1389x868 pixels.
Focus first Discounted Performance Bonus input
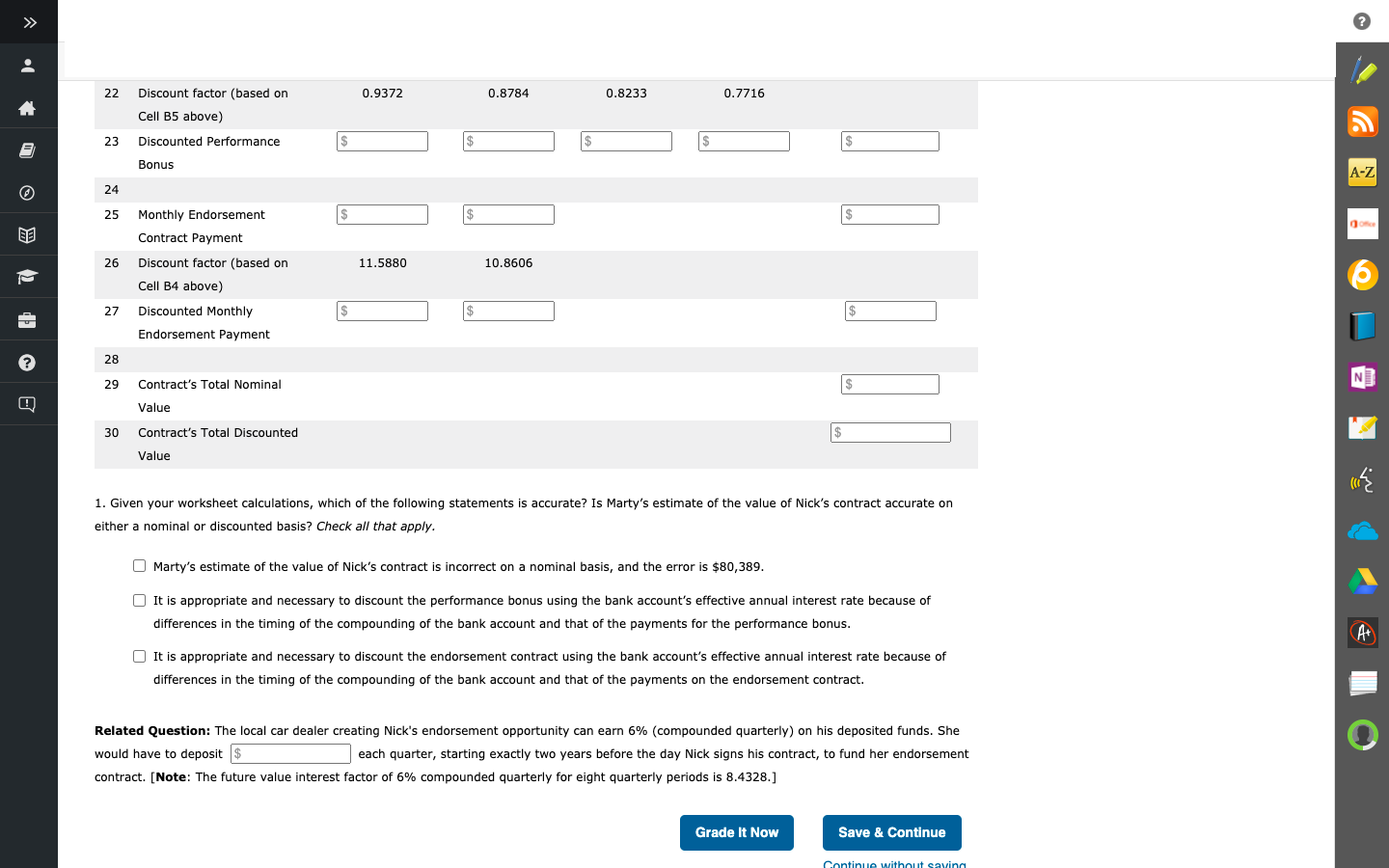click(x=382, y=142)
